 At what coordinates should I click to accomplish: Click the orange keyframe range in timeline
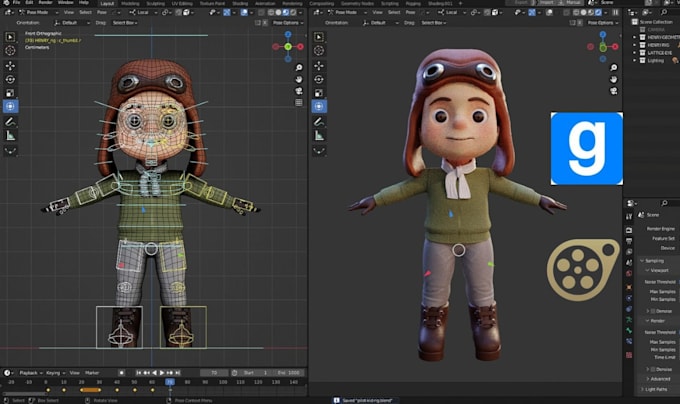[x=91, y=390]
